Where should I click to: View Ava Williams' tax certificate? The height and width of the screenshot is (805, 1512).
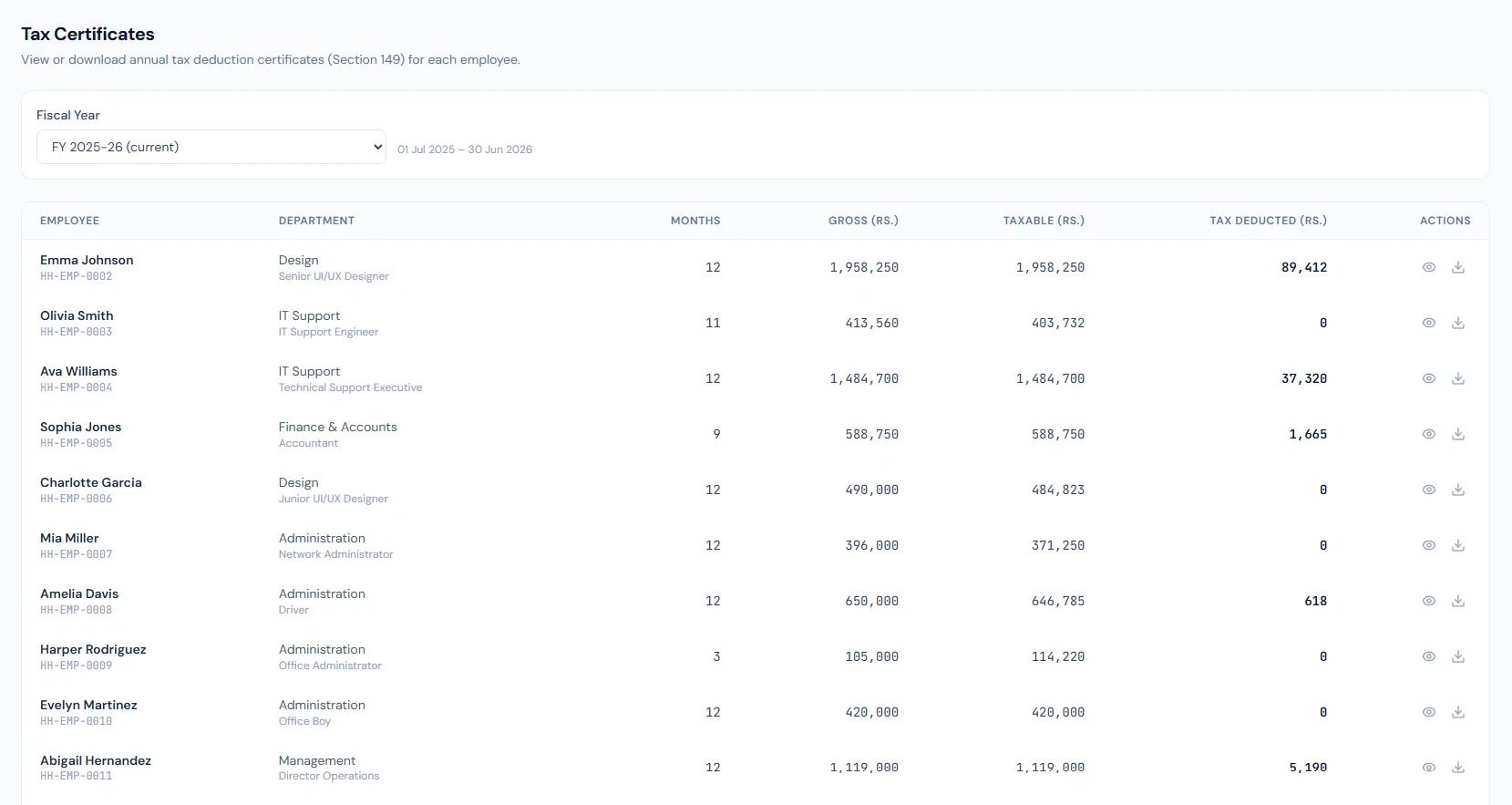coord(1429,378)
